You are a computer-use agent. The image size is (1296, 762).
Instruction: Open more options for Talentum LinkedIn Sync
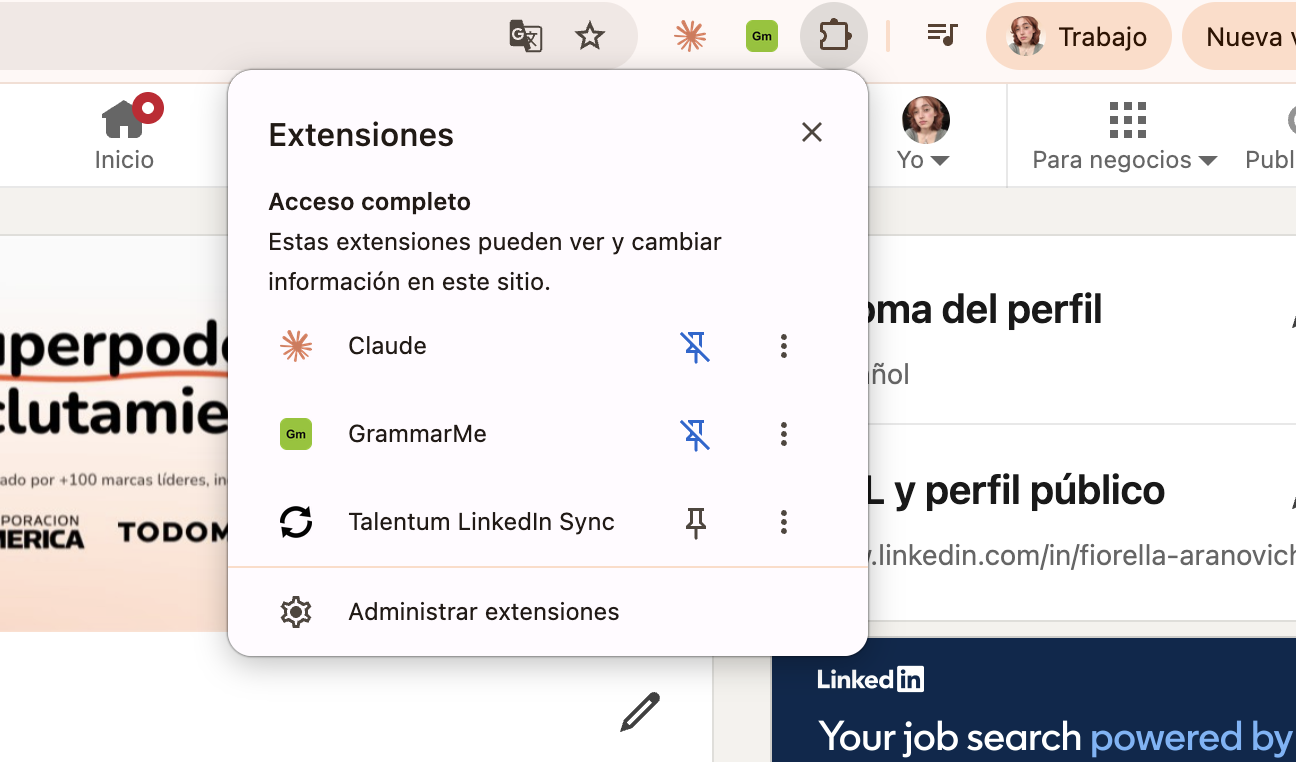784,522
